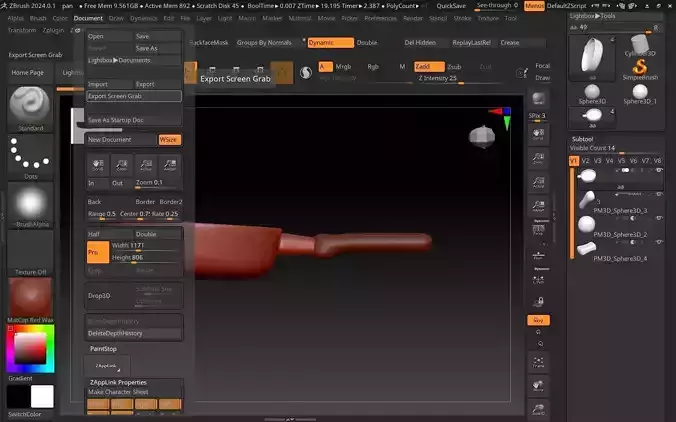Expand the PaintStop section
The image size is (676, 422).
tap(103, 349)
